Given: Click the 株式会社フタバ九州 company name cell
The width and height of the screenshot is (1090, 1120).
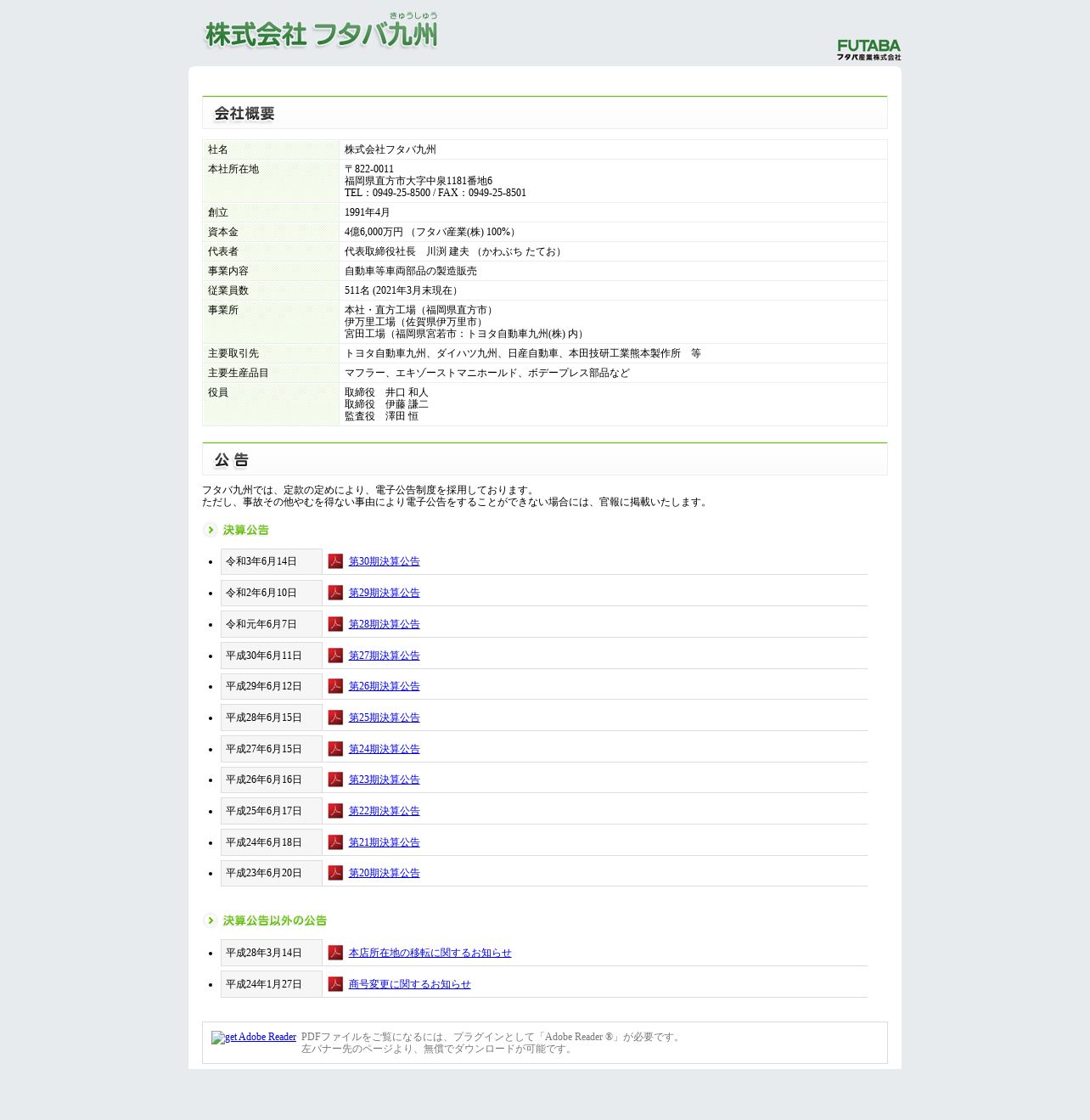Looking at the screenshot, I should (x=390, y=149).
